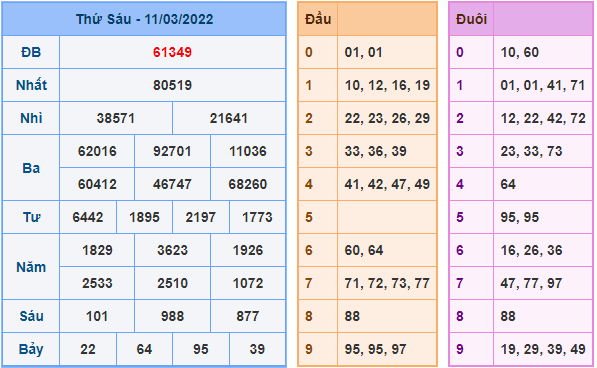Click the number 68260
Screen dimensions: 597x368
click(x=248, y=185)
